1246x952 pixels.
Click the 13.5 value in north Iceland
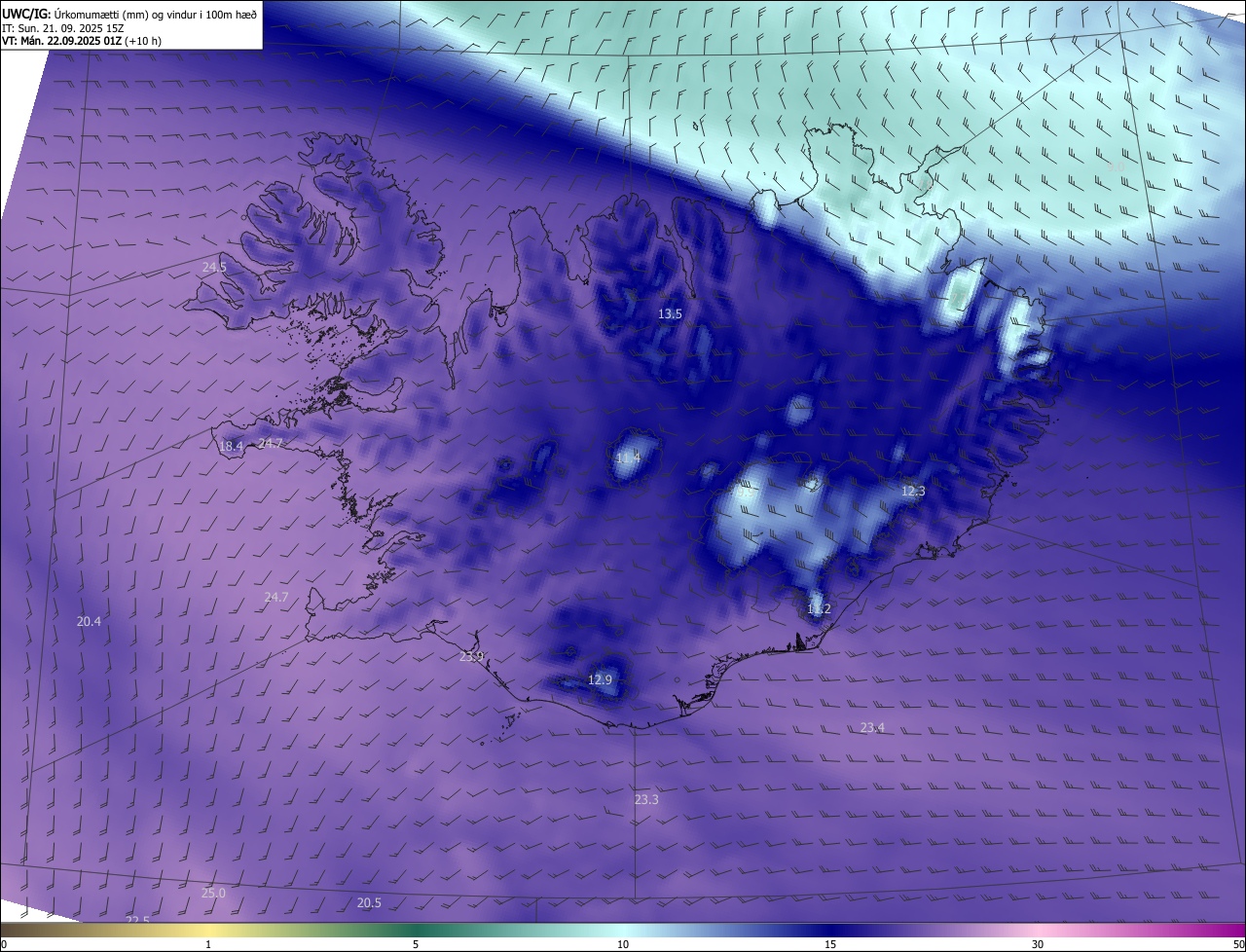click(x=670, y=313)
